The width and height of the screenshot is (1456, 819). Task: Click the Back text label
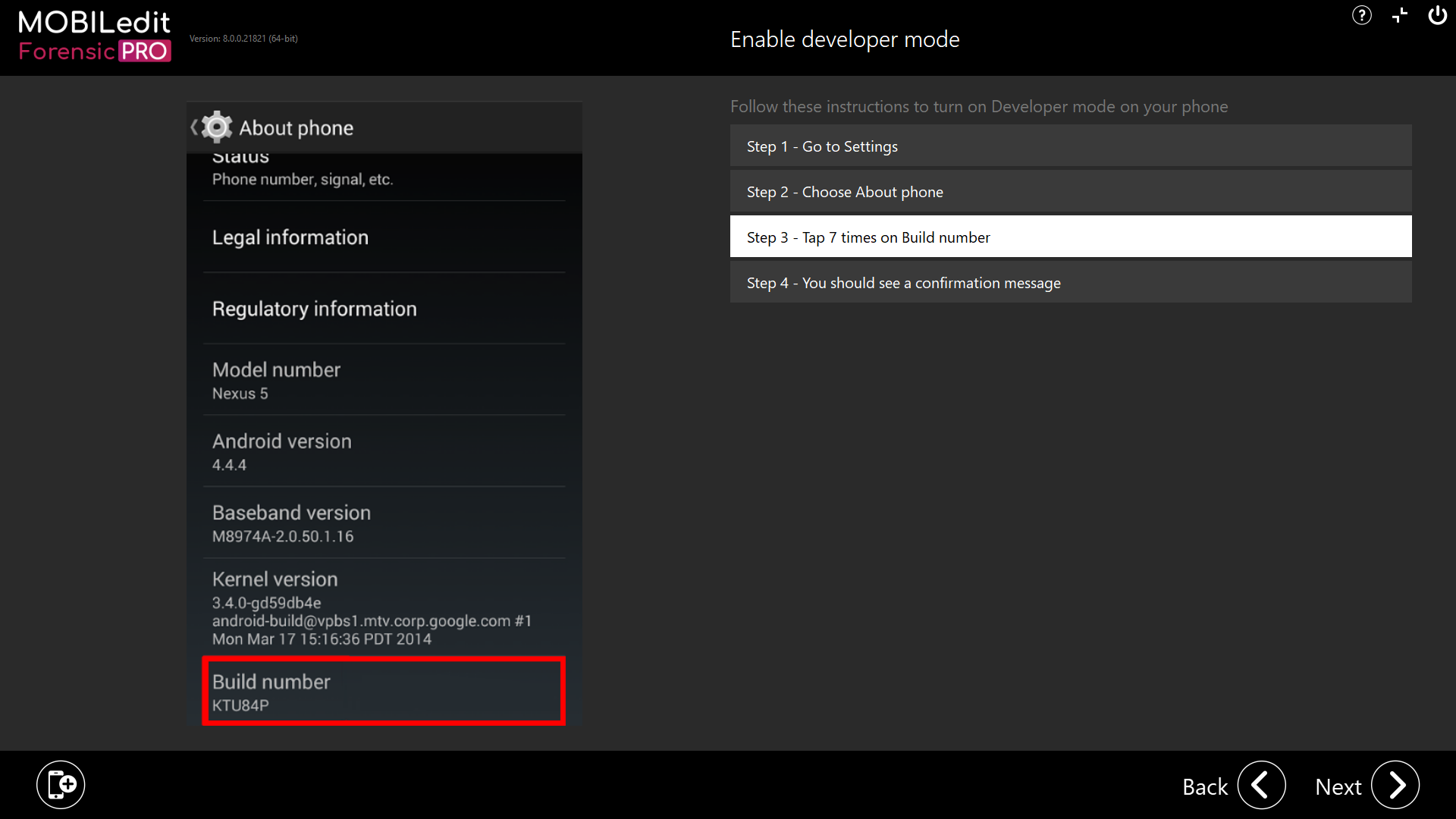(x=1204, y=787)
